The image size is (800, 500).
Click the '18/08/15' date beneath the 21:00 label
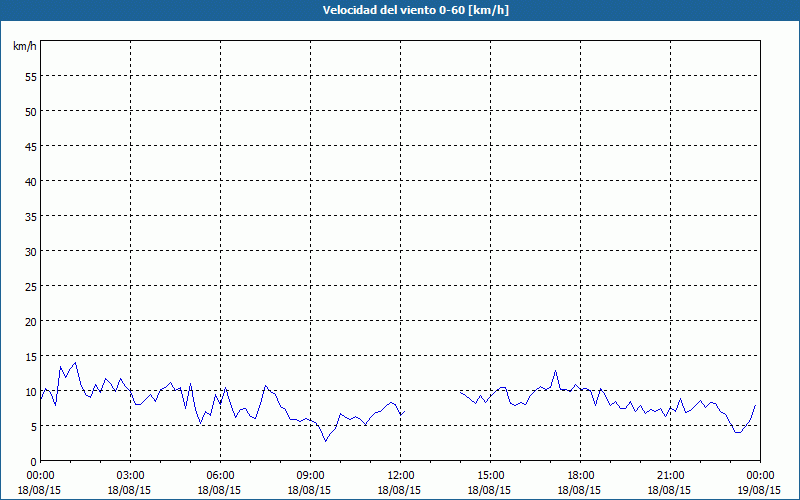(x=669, y=490)
